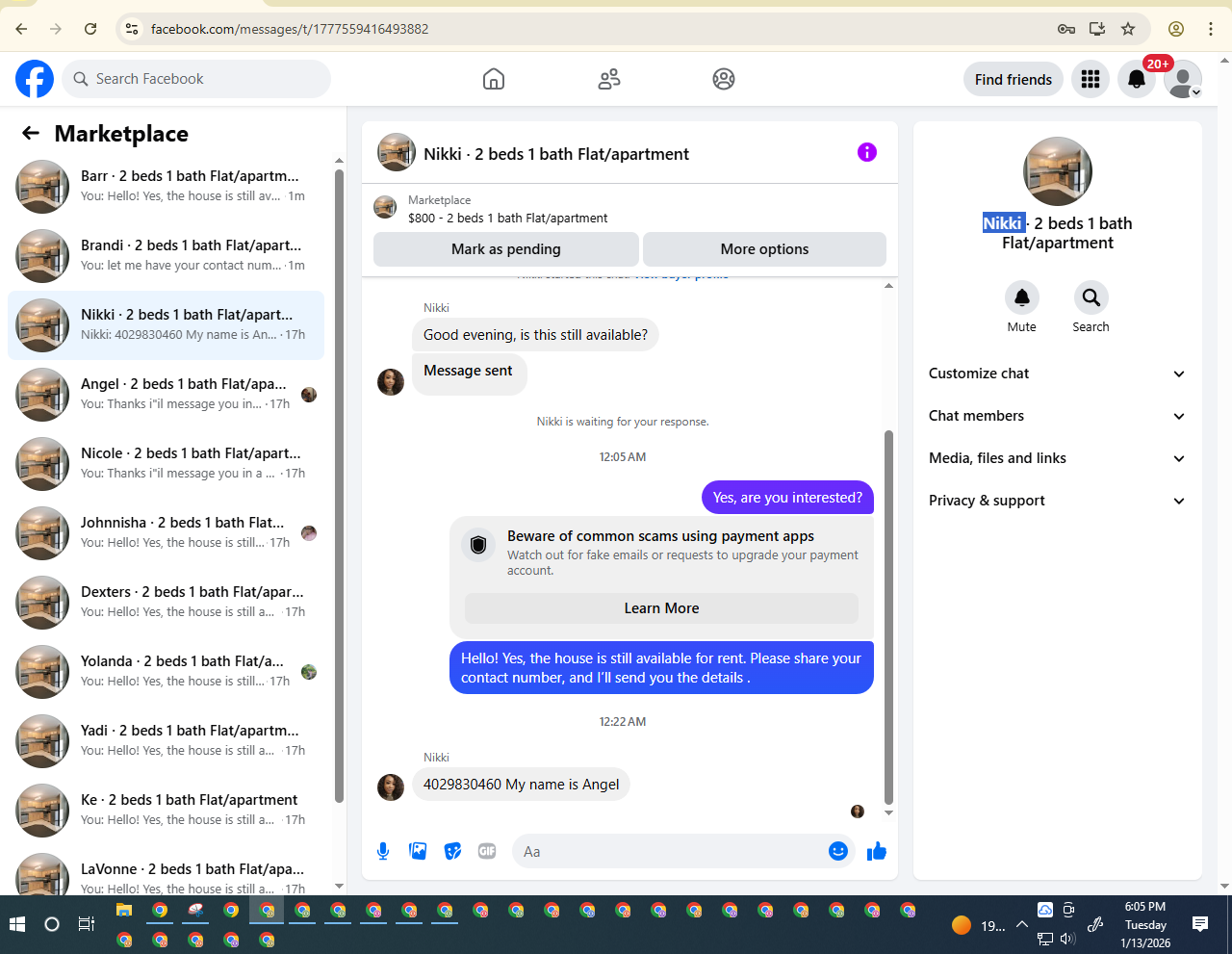Screen dimensions: 1232x954
Task: Expand the Privacy & support section
Action: pos(1058,501)
